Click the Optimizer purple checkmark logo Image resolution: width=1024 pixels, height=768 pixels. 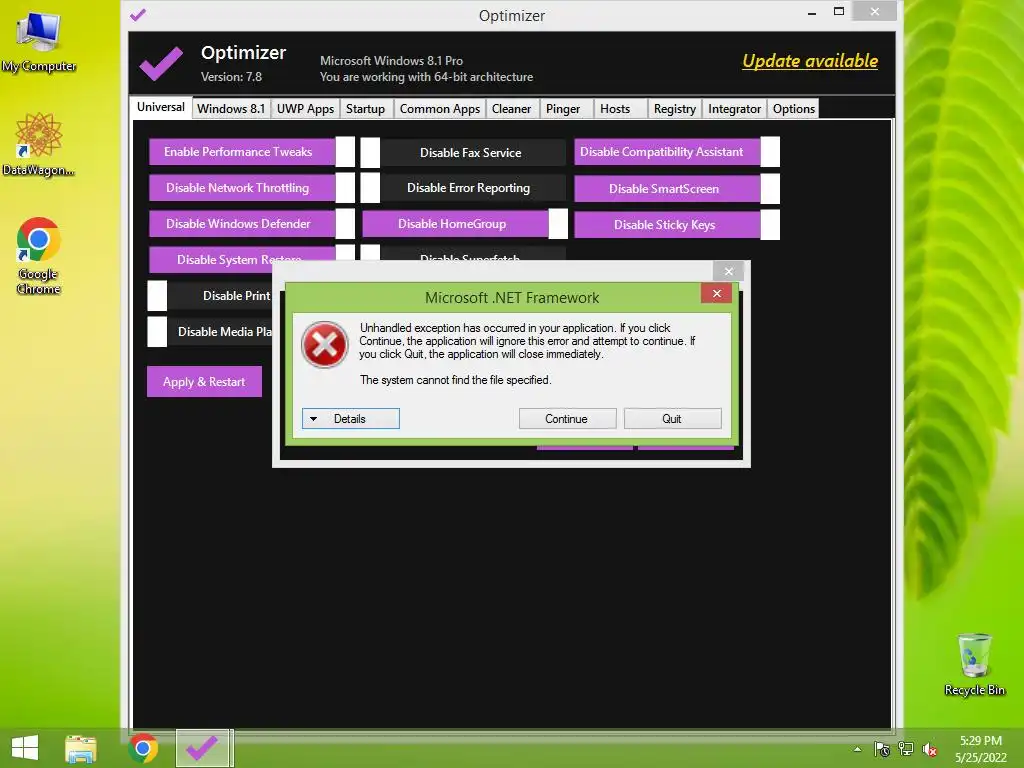pyautogui.click(x=161, y=64)
